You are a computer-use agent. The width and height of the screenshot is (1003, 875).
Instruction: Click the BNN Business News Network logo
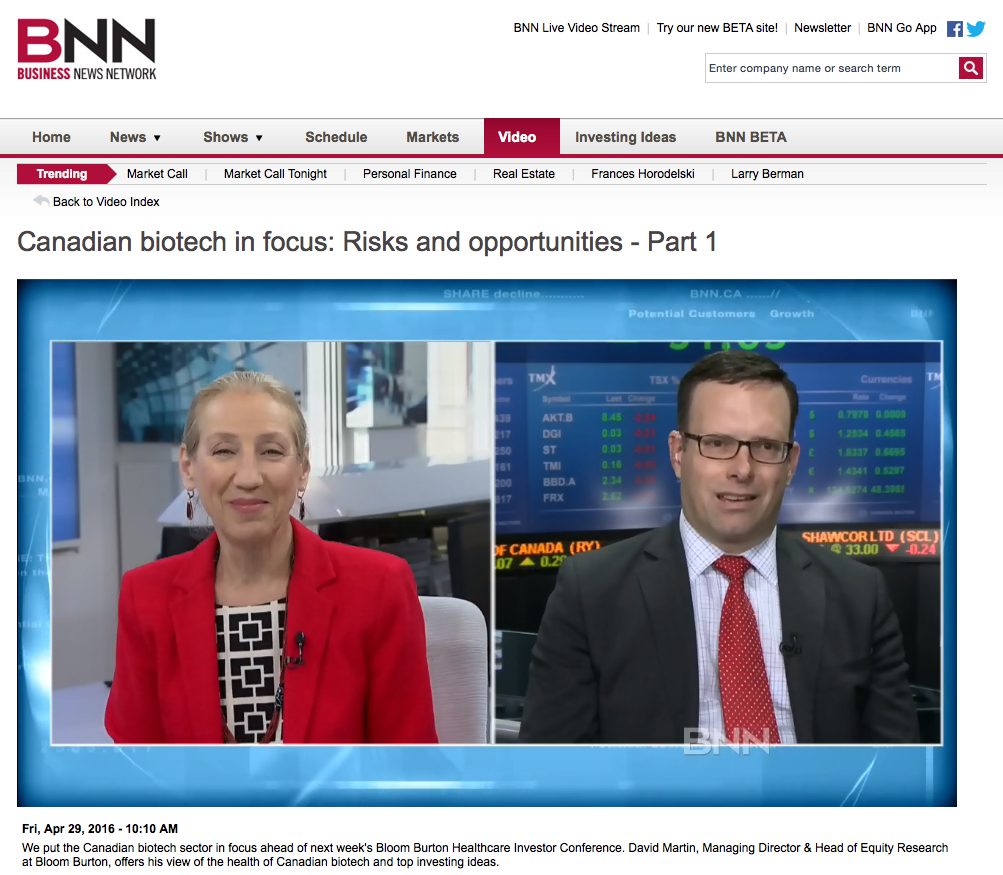(86, 49)
